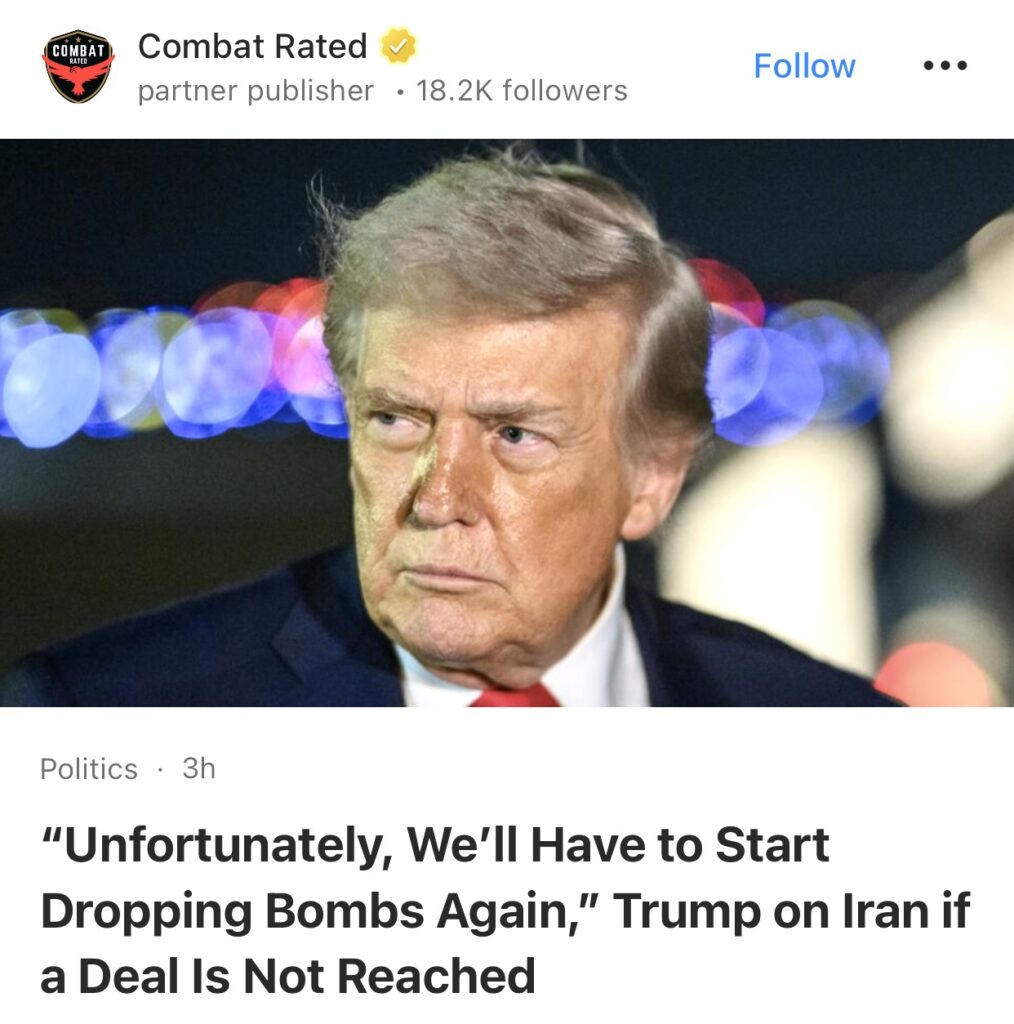The width and height of the screenshot is (1014, 1024).
Task: Expand post options via ellipsis dots
Action: (x=945, y=65)
